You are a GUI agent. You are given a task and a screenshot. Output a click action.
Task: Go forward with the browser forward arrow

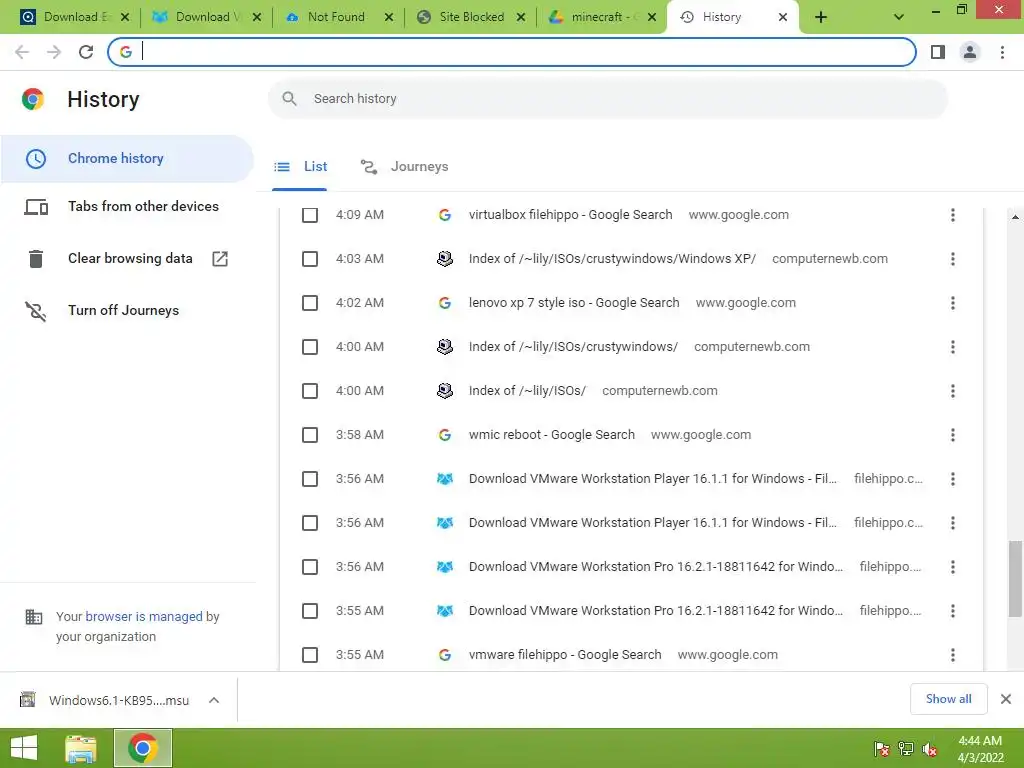pyautogui.click(x=54, y=52)
